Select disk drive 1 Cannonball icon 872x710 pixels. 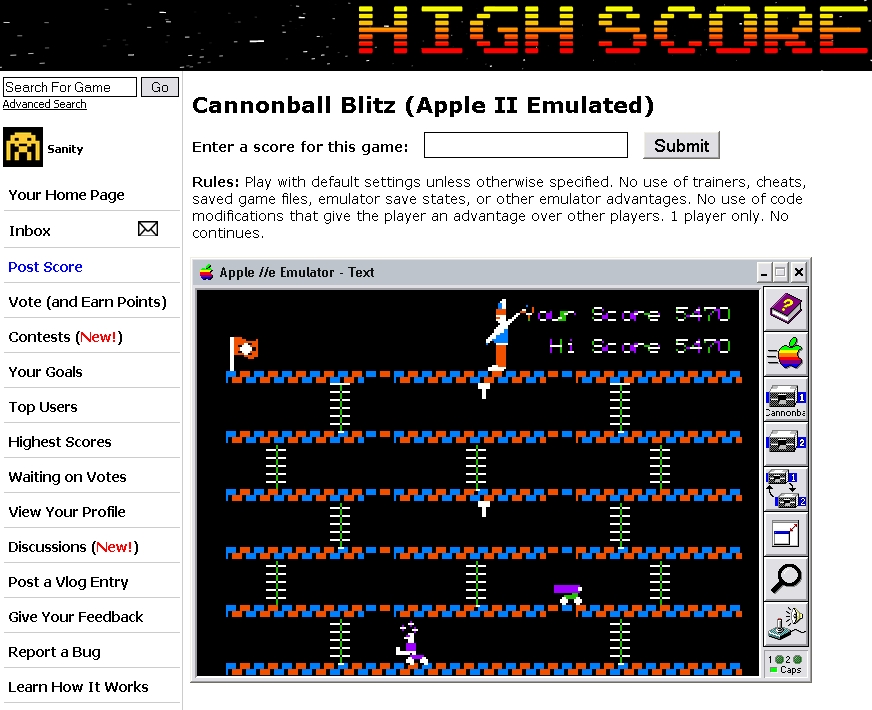pyautogui.click(x=785, y=399)
